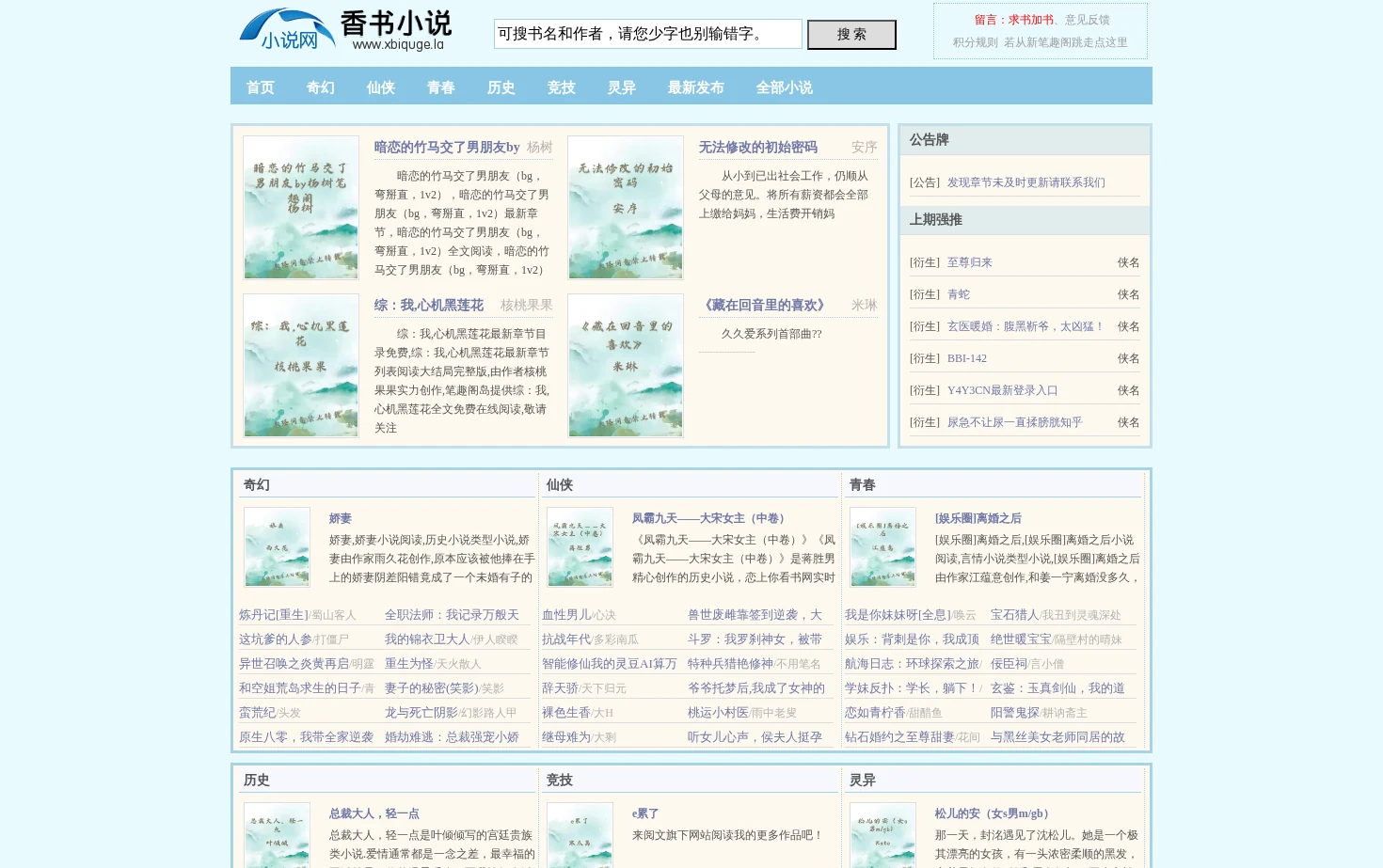1383x868 pixels.
Task: Open novel 我是你妹妹呀[全息]
Action: coord(898,615)
